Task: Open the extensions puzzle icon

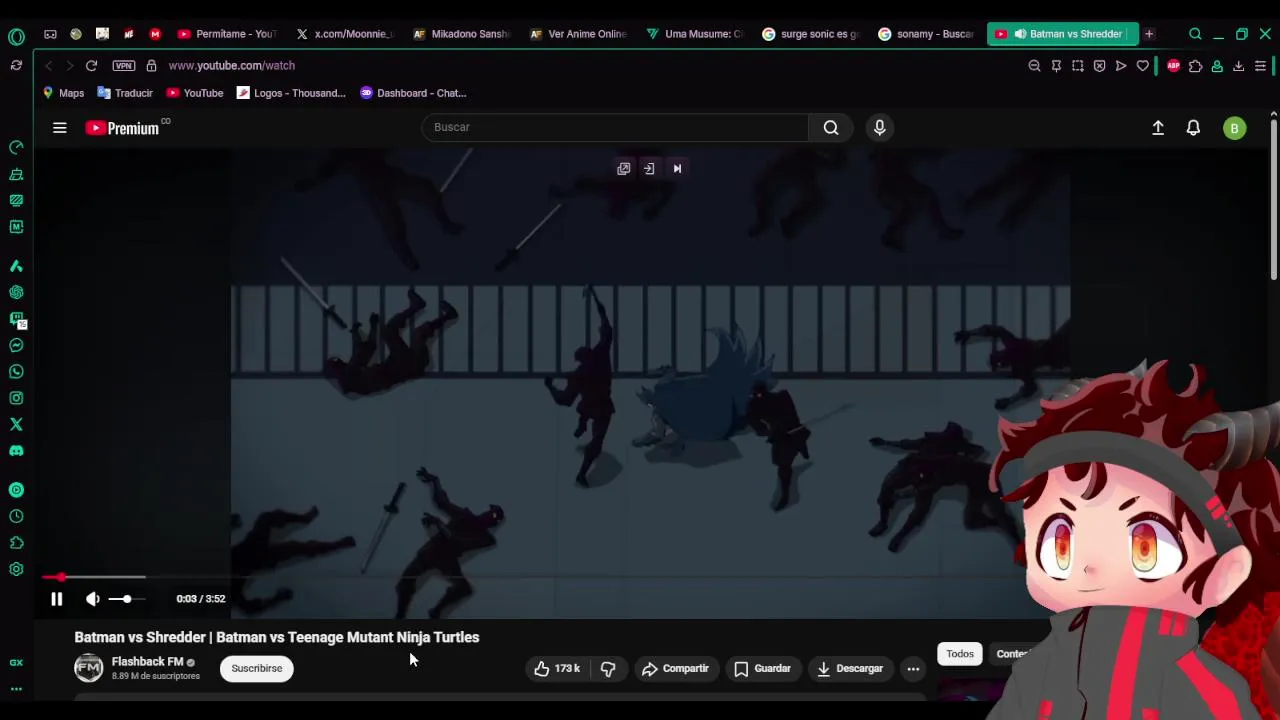Action: 1195,66
